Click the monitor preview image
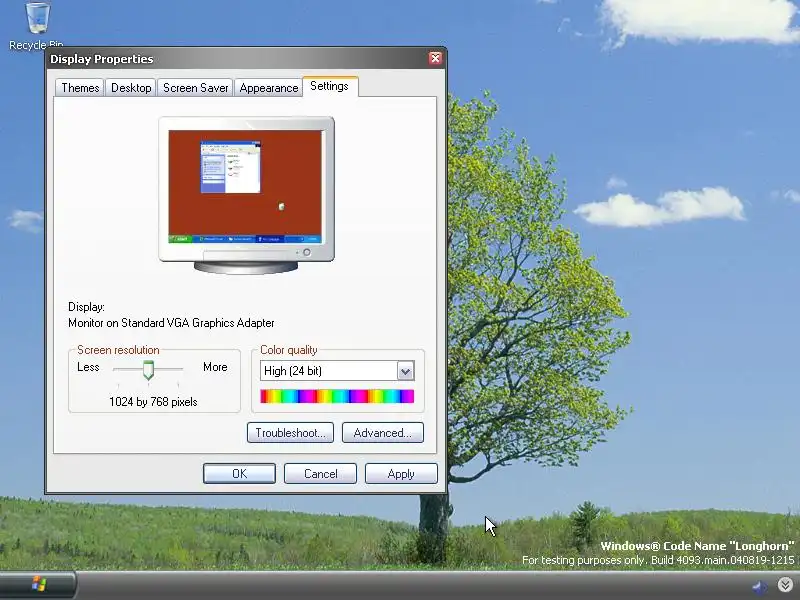This screenshot has width=800, height=600. pos(246,195)
